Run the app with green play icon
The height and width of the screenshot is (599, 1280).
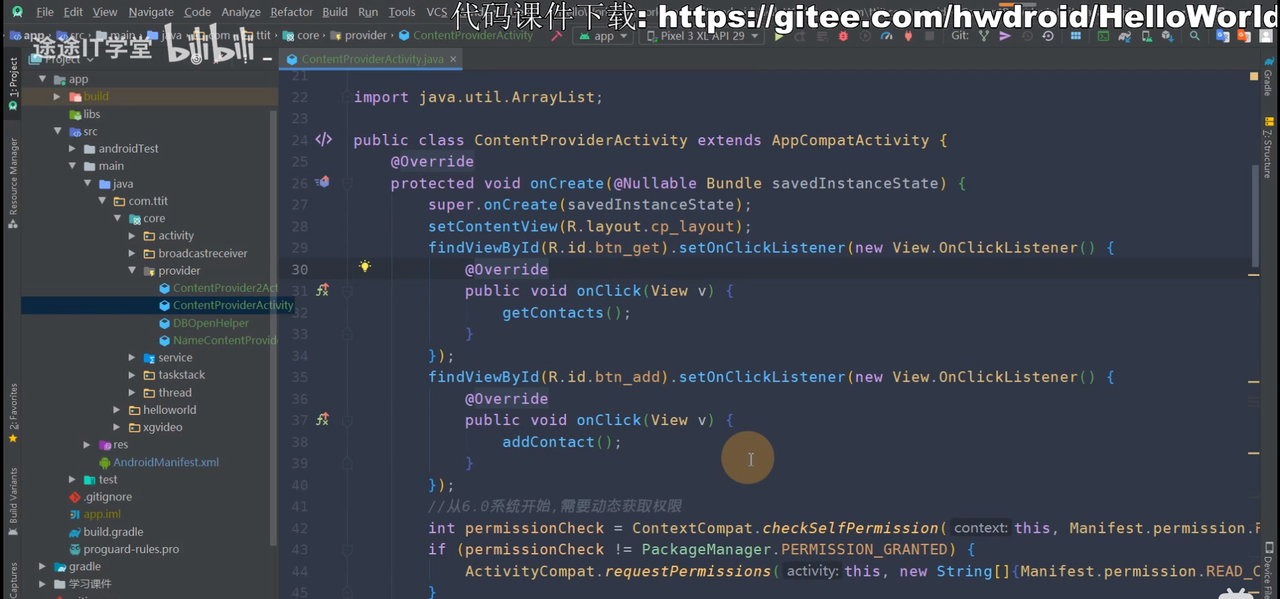point(779,36)
